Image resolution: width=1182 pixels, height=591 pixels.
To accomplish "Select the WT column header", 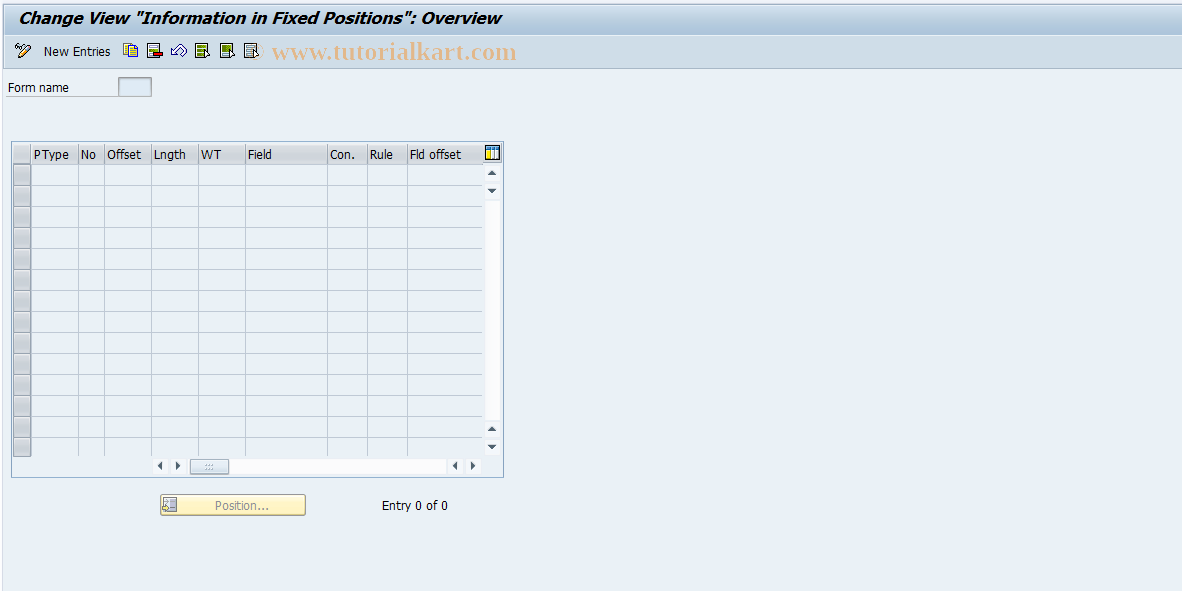I will (222, 155).
